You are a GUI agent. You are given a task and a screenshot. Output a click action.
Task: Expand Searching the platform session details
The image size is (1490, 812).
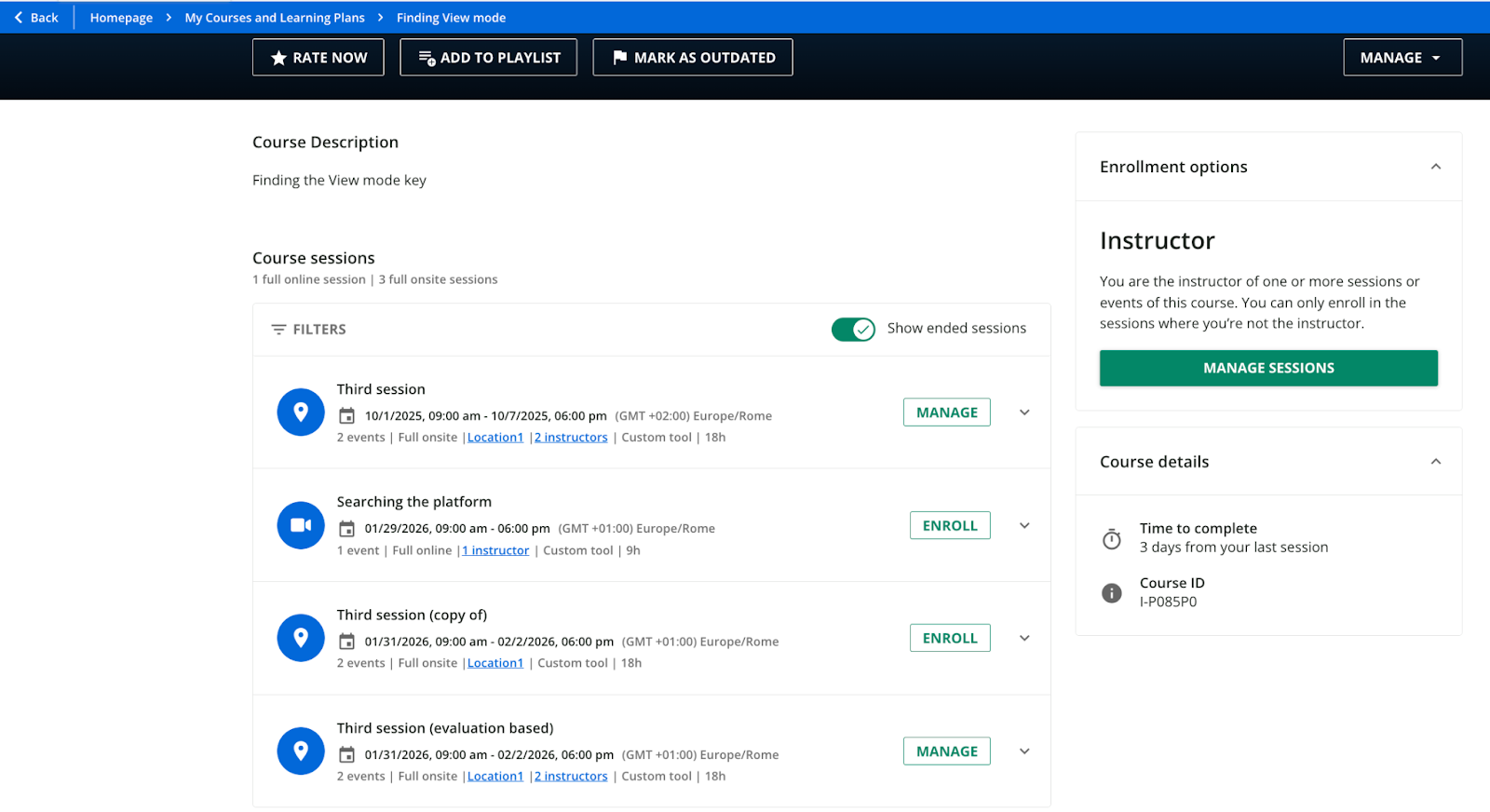[1024, 526]
